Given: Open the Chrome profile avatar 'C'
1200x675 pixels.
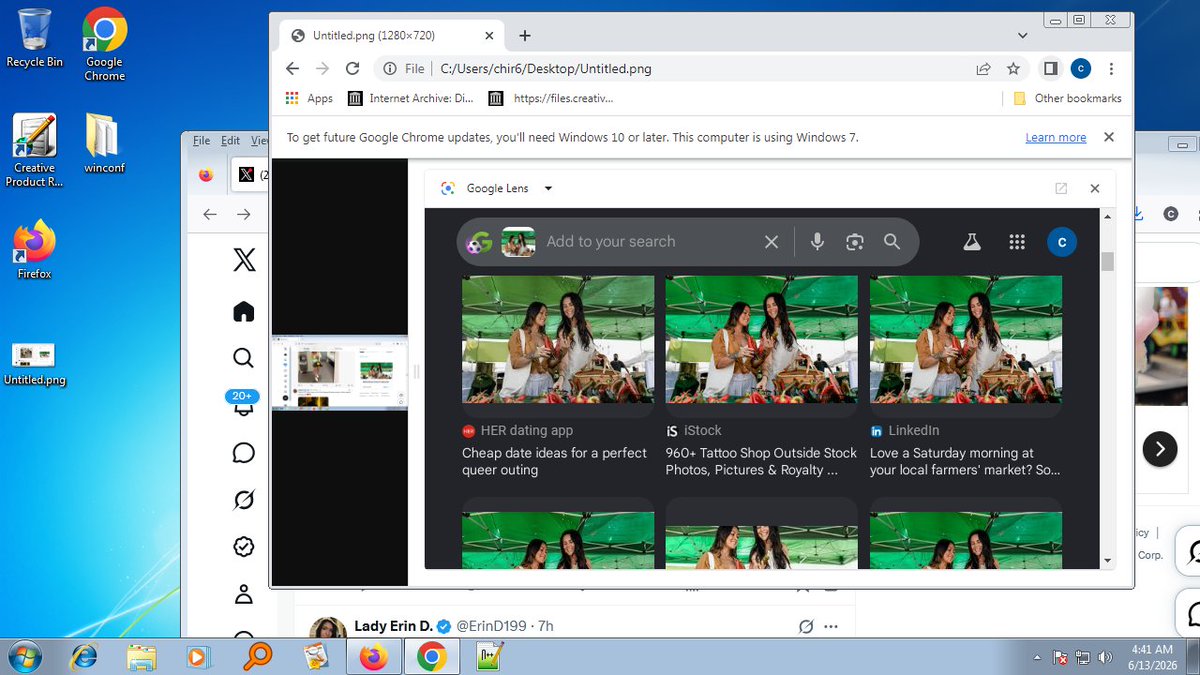Looking at the screenshot, I should 1080,69.
